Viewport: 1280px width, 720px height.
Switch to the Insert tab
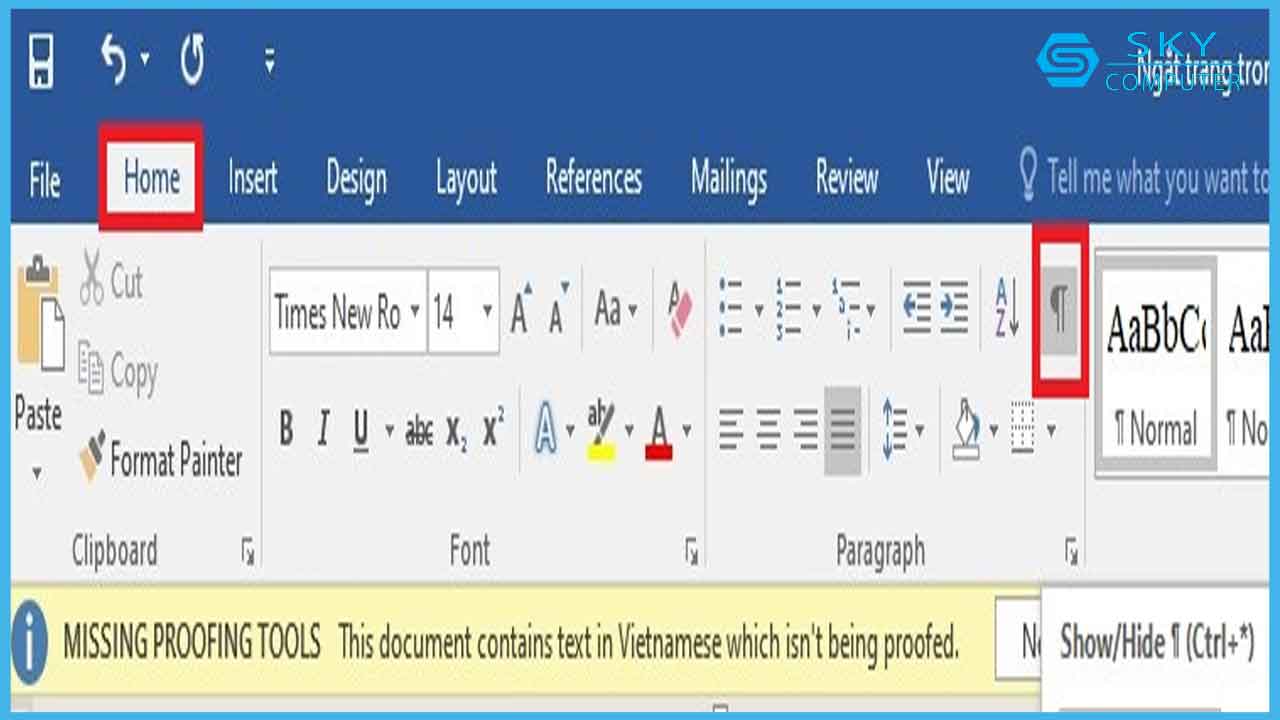(252, 179)
